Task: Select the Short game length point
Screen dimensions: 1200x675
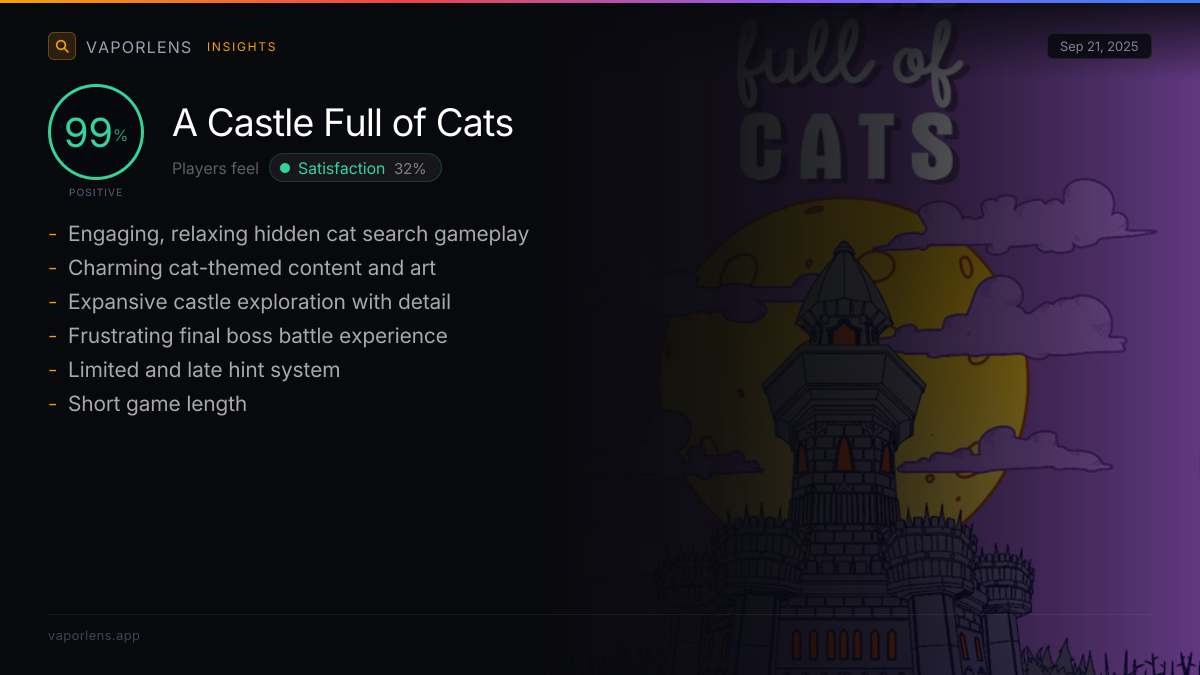Action: [157, 404]
